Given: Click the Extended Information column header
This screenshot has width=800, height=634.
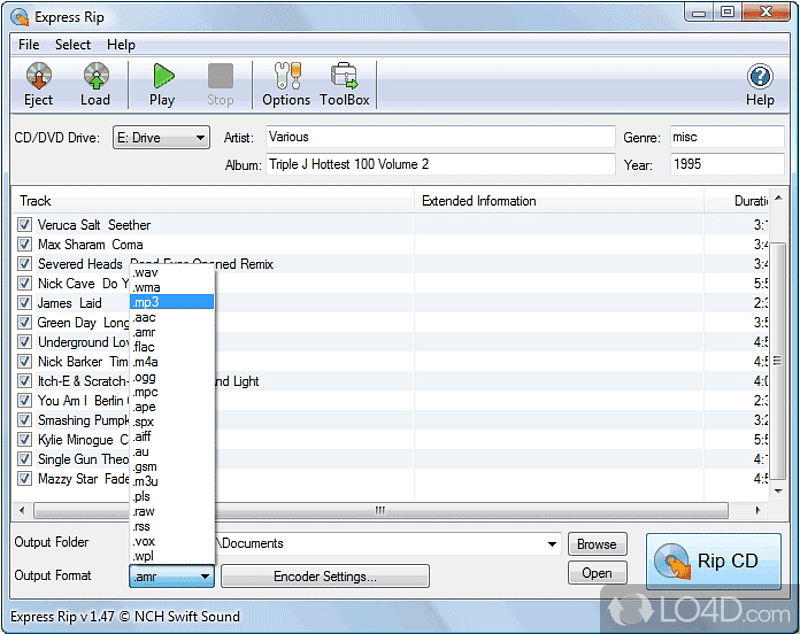Looking at the screenshot, I should pyautogui.click(x=559, y=201).
